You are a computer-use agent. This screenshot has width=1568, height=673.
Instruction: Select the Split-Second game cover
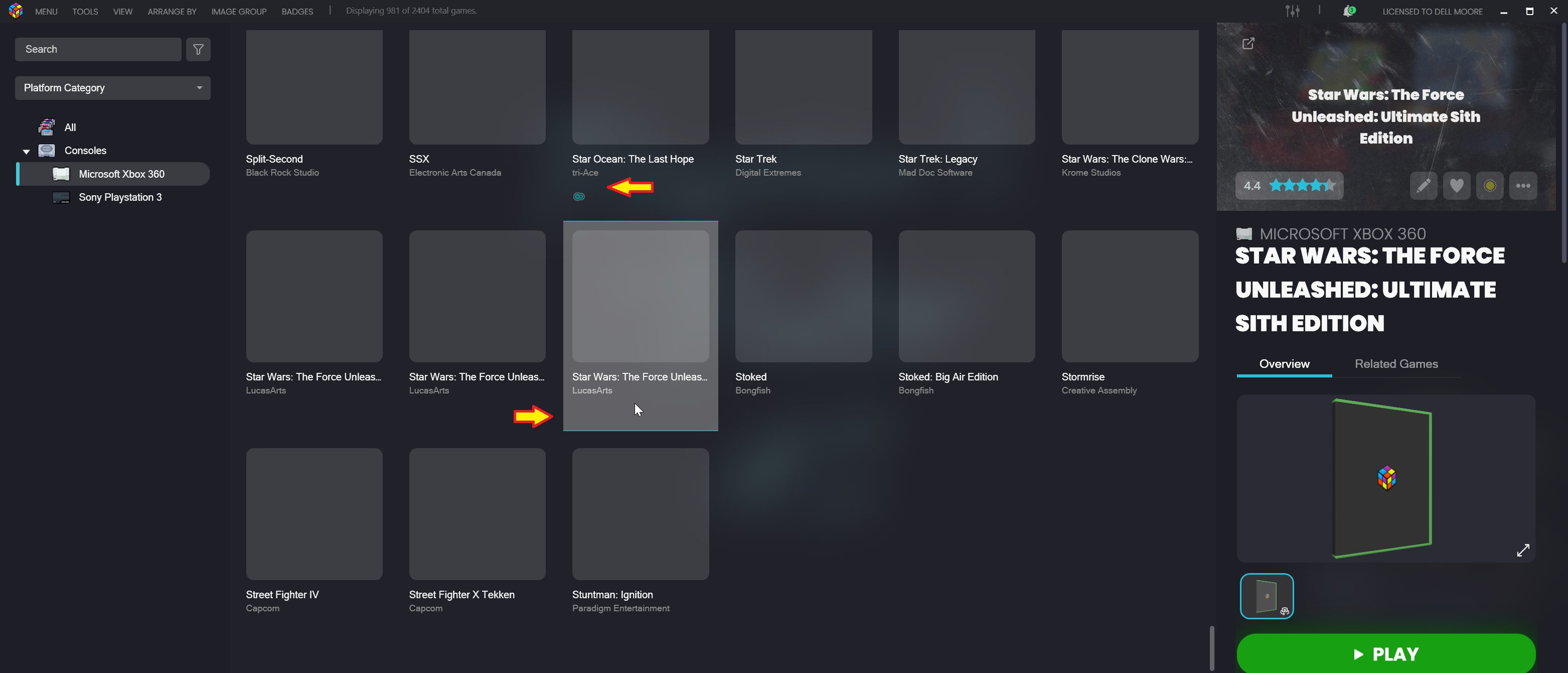pyautogui.click(x=314, y=87)
